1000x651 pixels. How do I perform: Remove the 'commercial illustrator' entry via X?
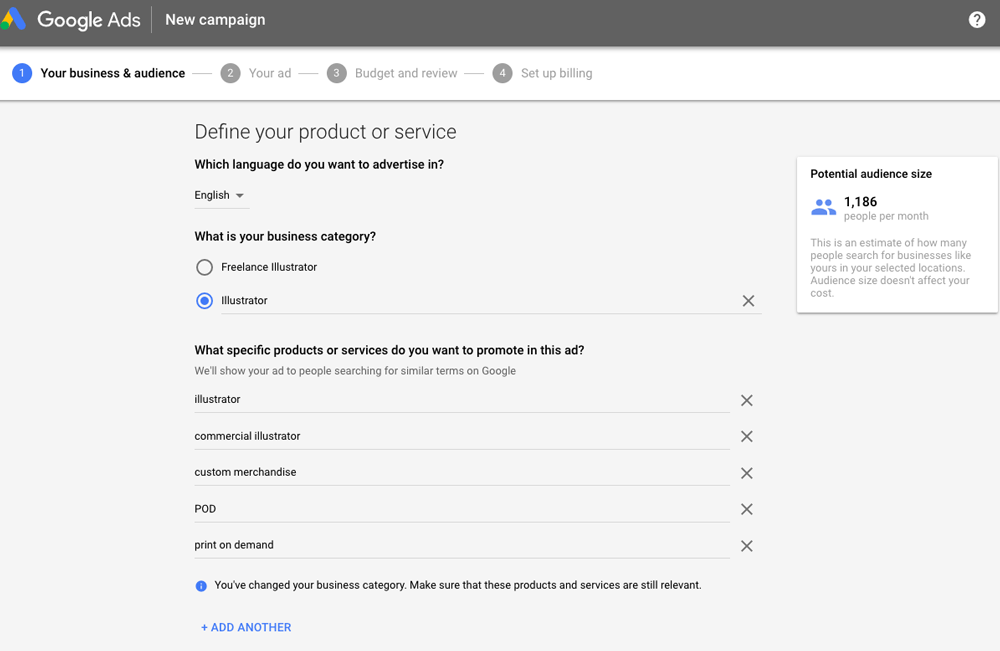point(746,436)
